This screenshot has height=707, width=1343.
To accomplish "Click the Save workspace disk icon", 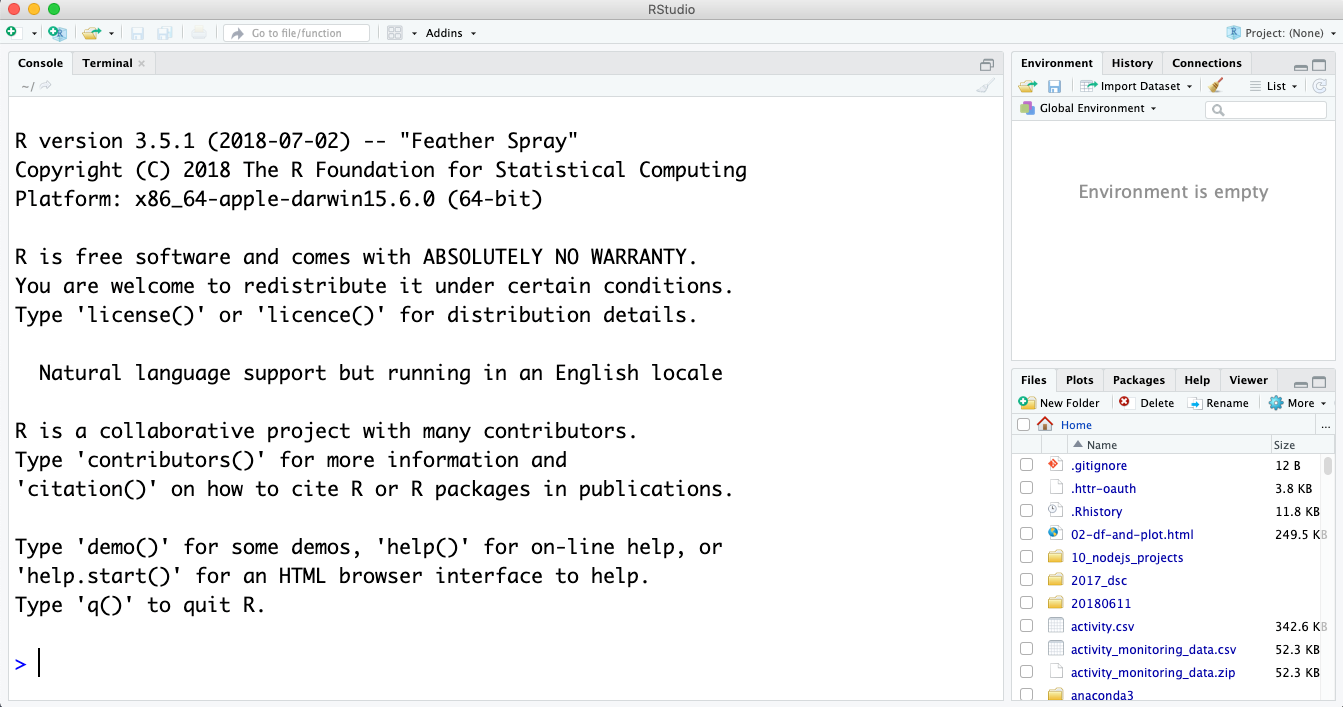I will [1054, 86].
